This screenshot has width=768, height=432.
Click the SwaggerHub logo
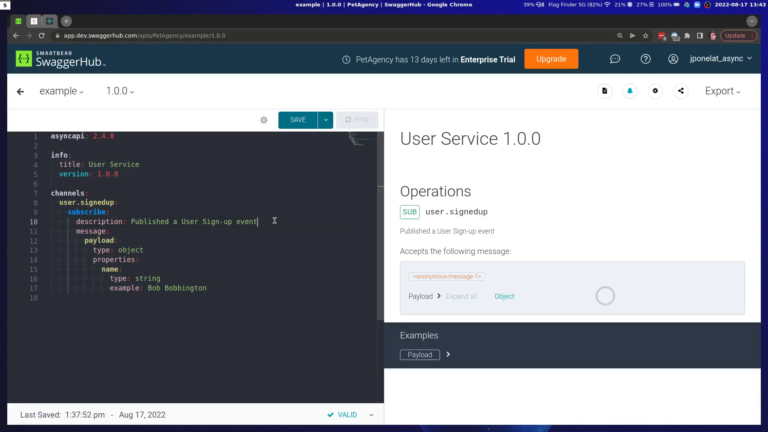click(60, 59)
